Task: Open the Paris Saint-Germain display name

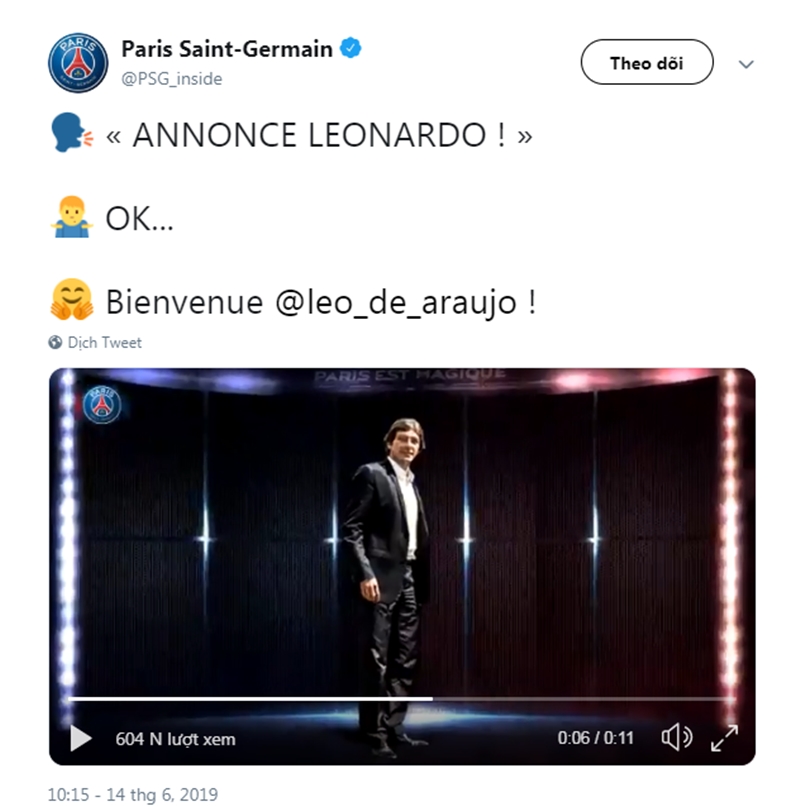Action: tap(227, 48)
